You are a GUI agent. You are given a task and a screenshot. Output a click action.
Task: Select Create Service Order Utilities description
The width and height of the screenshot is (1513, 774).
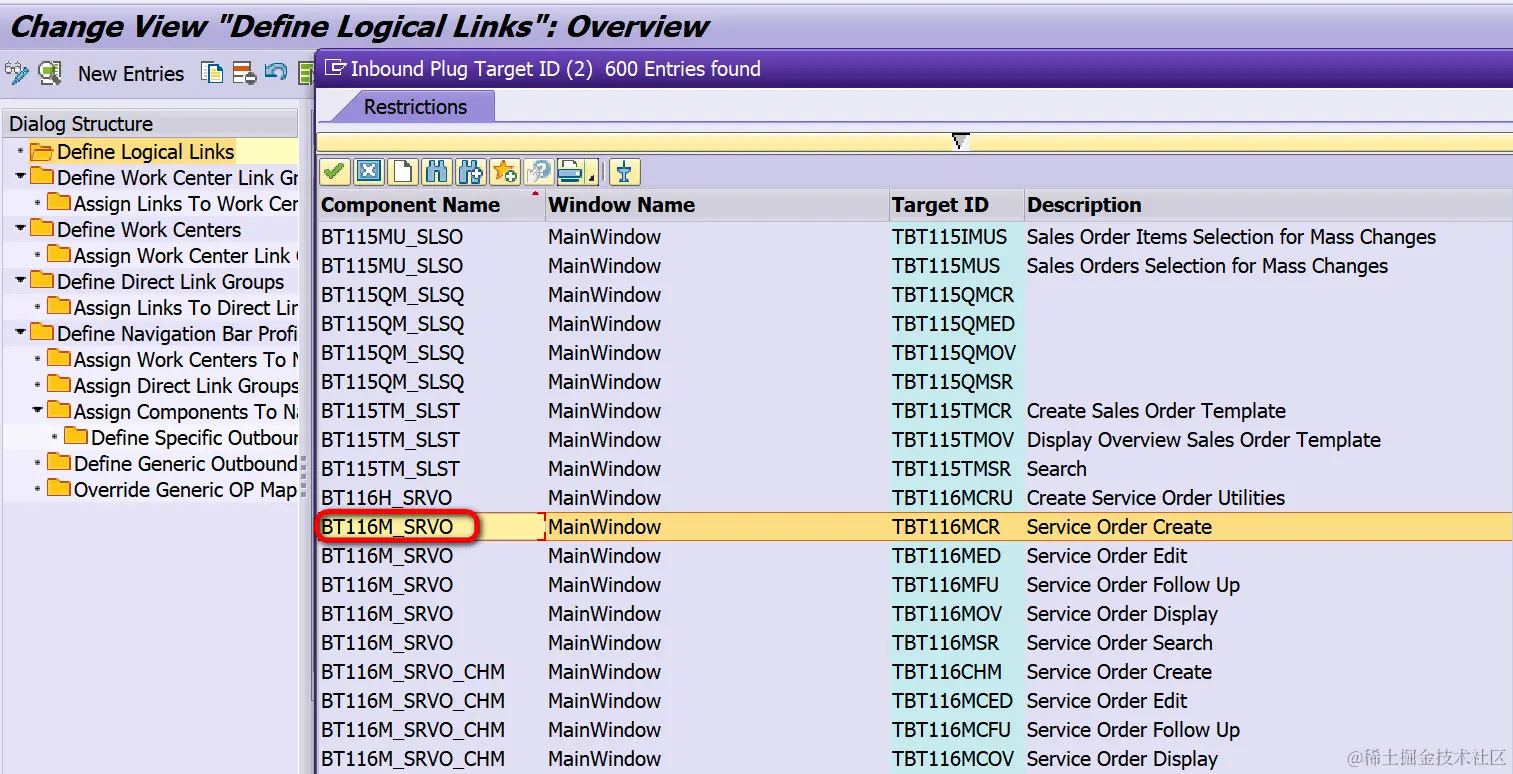[x=1156, y=498]
